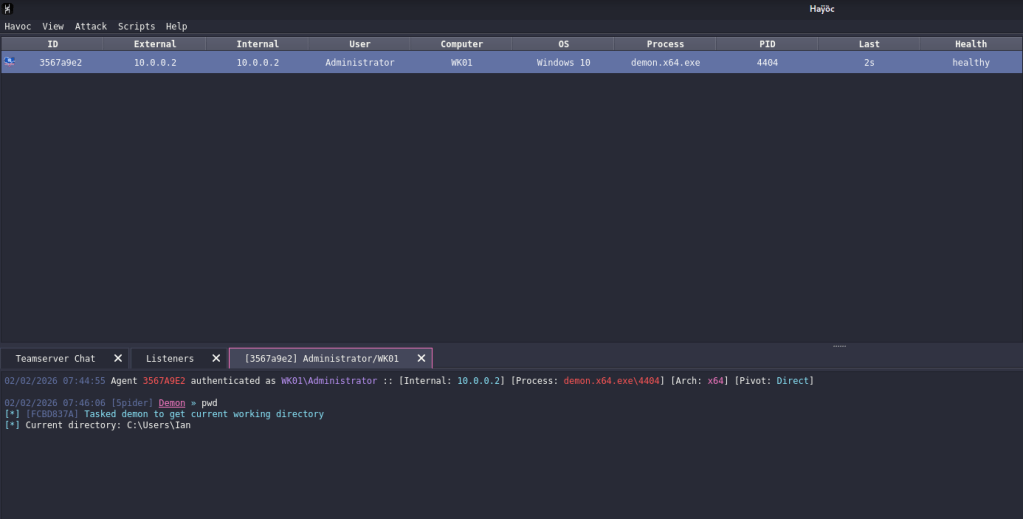The height and width of the screenshot is (519, 1023).
Task: Click the Health column header
Action: [x=970, y=44]
